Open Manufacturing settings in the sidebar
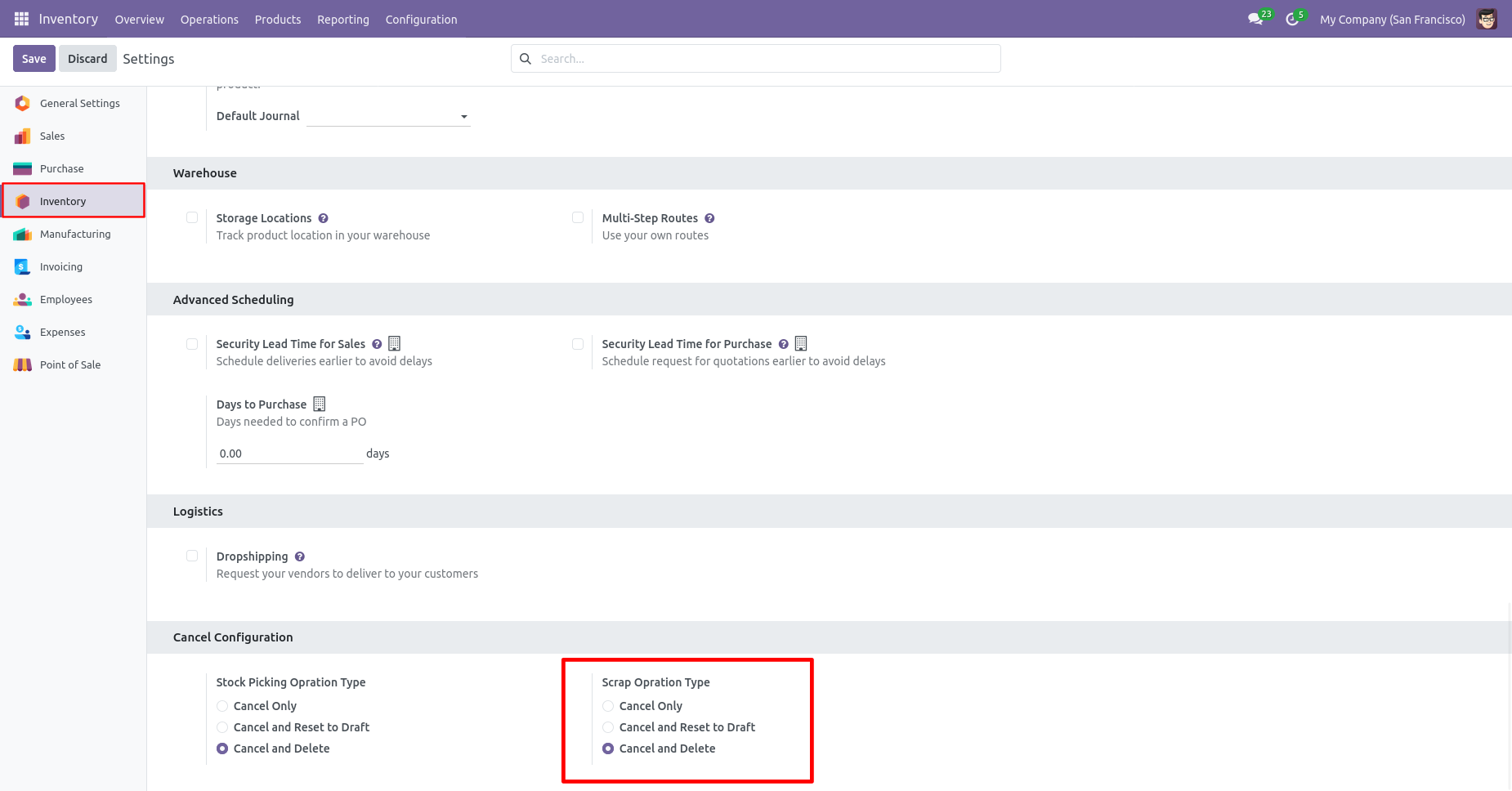Screen dimensions: 1512x791 click(x=74, y=234)
